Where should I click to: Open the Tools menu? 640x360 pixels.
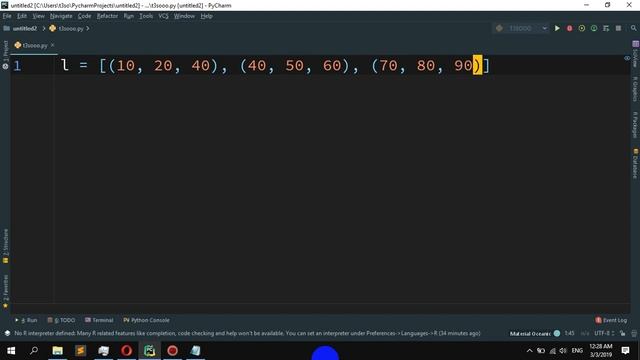pyautogui.click(x=146, y=16)
